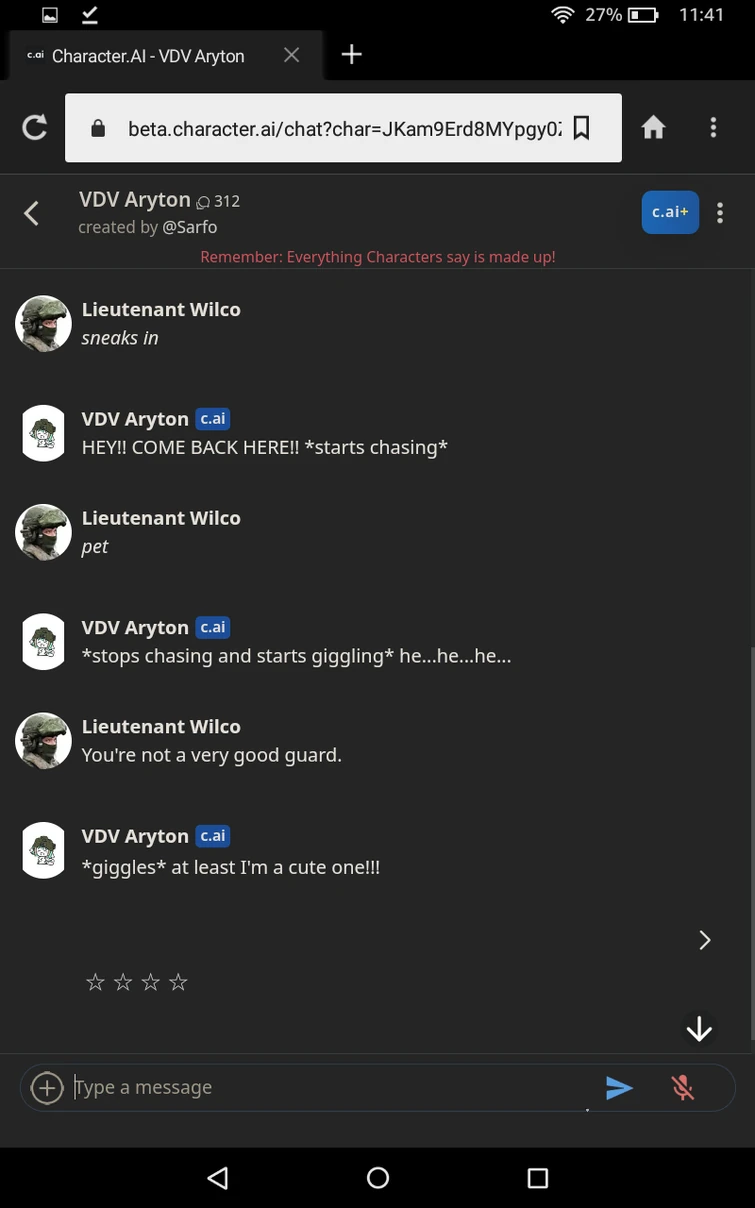This screenshot has height=1208, width=755.
Task: Open attachments with the plus icon
Action: 47,1087
